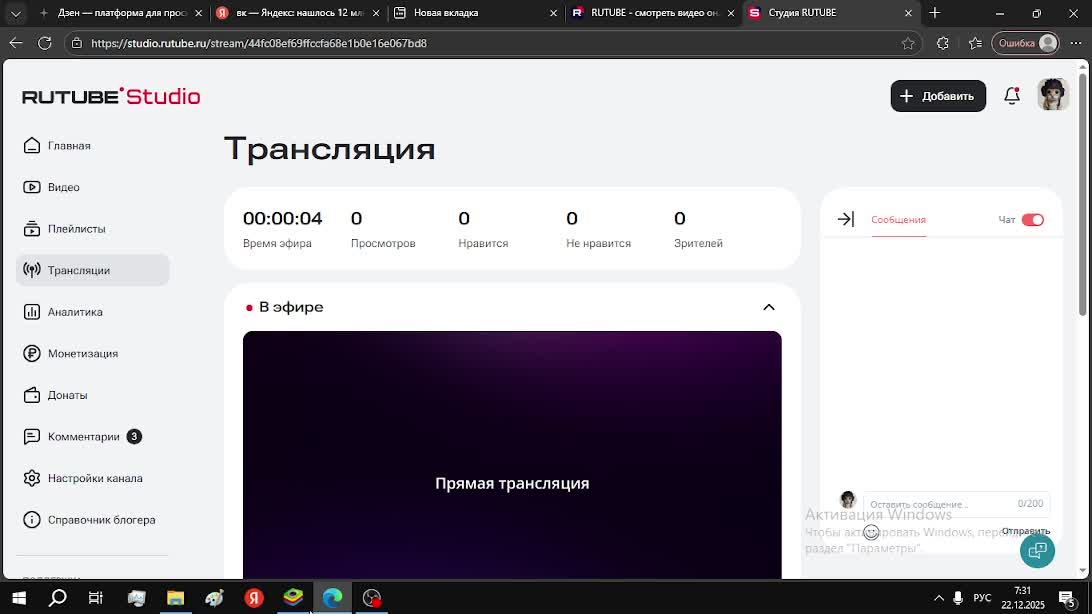The width and height of the screenshot is (1092, 614).
Task: Click the microphone tray icon
Action: tap(958, 598)
